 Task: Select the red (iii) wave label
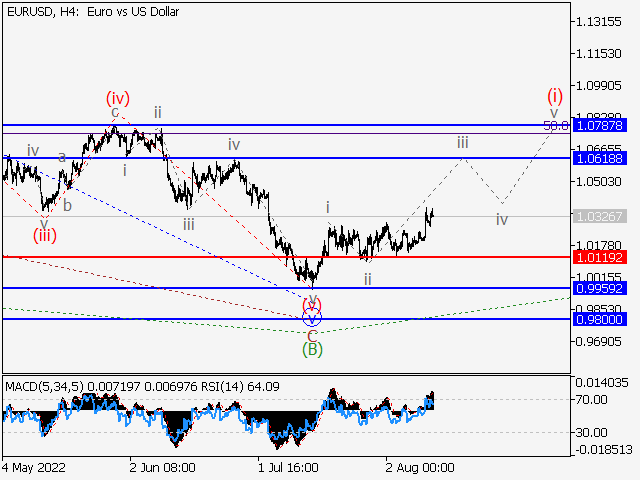coord(45,236)
